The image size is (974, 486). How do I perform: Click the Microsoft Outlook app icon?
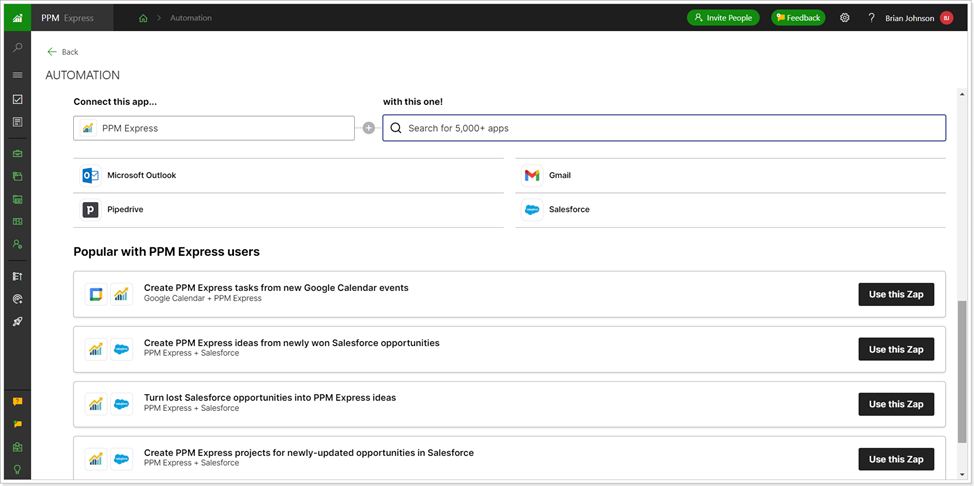pos(91,176)
